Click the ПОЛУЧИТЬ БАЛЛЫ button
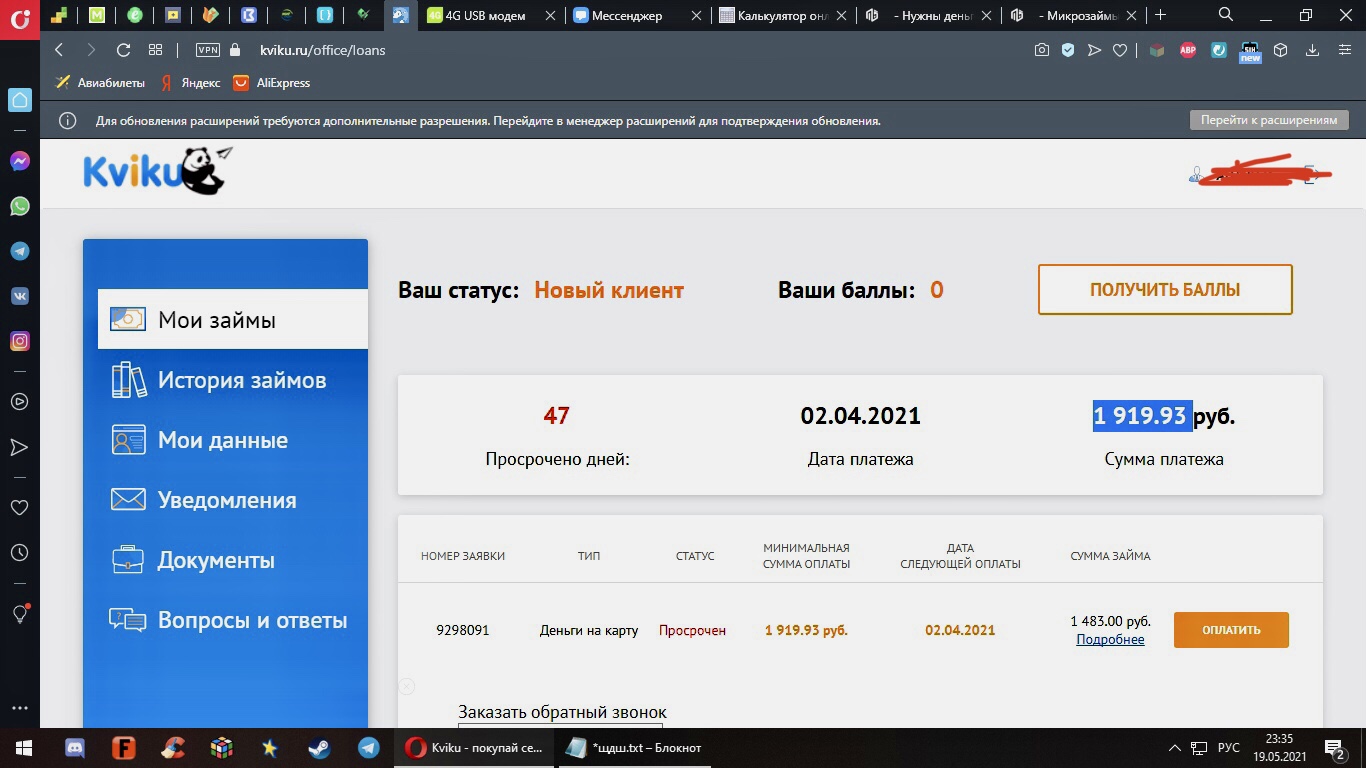The image size is (1366, 768). coord(1165,290)
